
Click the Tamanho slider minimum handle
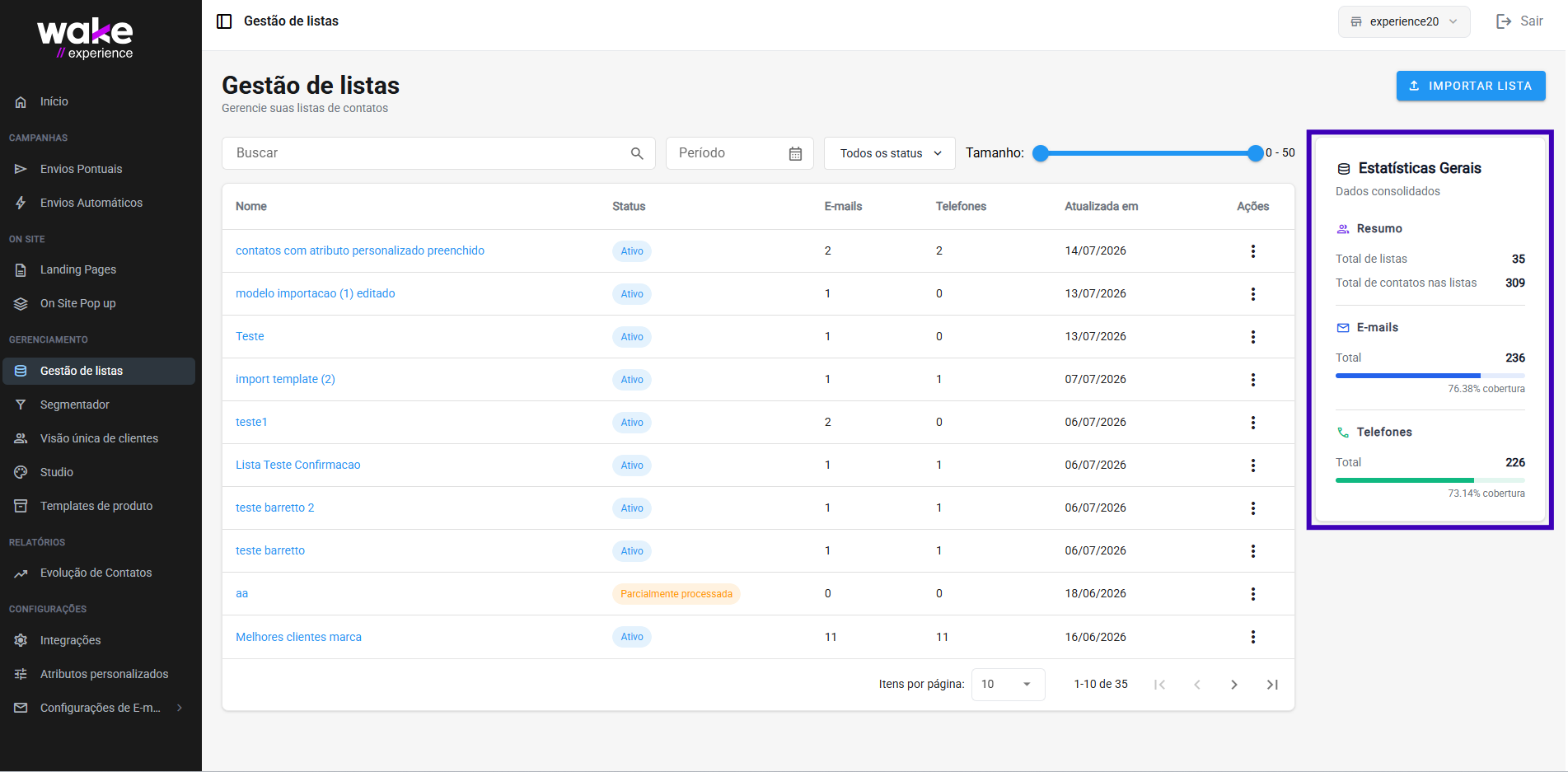(1041, 153)
